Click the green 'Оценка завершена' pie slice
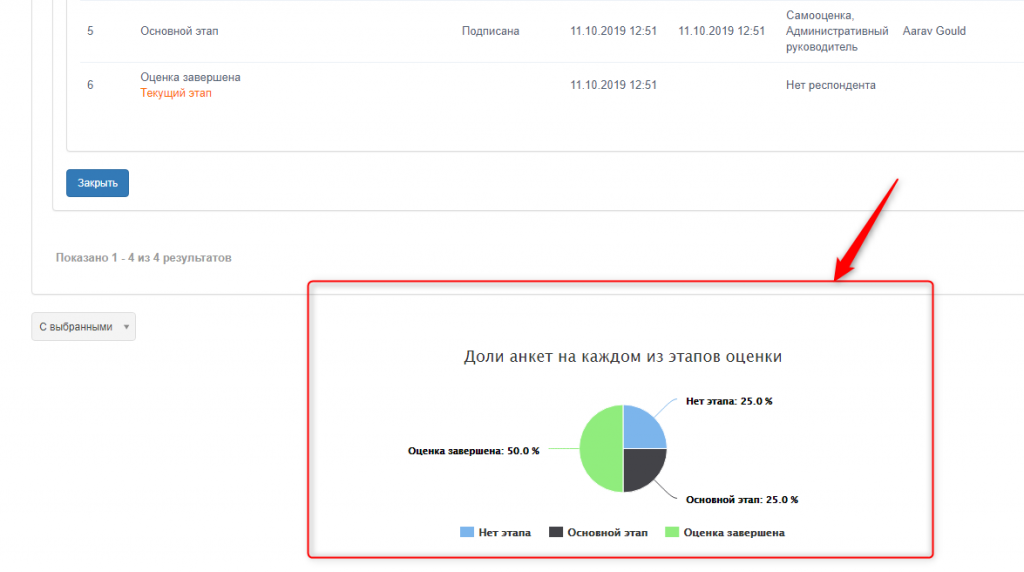Screen dimensions: 1024x572 click(601, 448)
